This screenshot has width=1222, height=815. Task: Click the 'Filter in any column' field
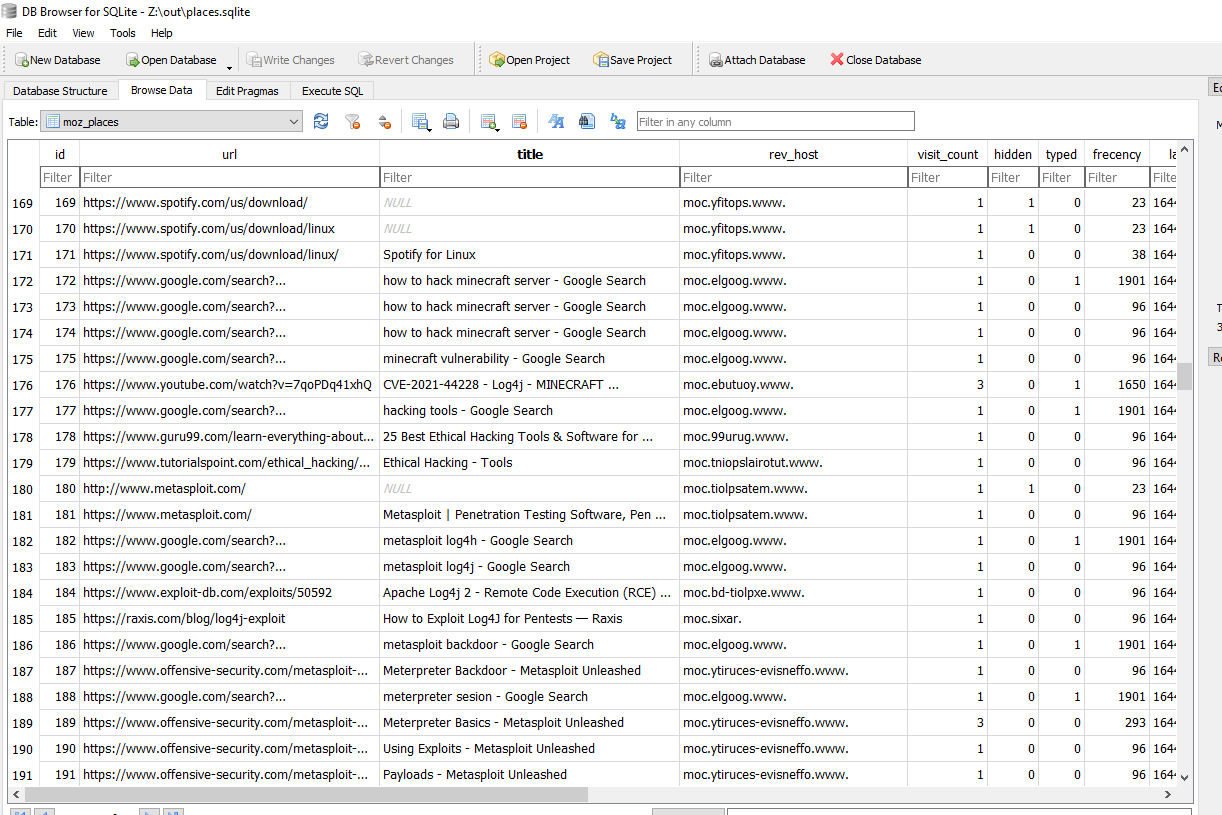775,122
